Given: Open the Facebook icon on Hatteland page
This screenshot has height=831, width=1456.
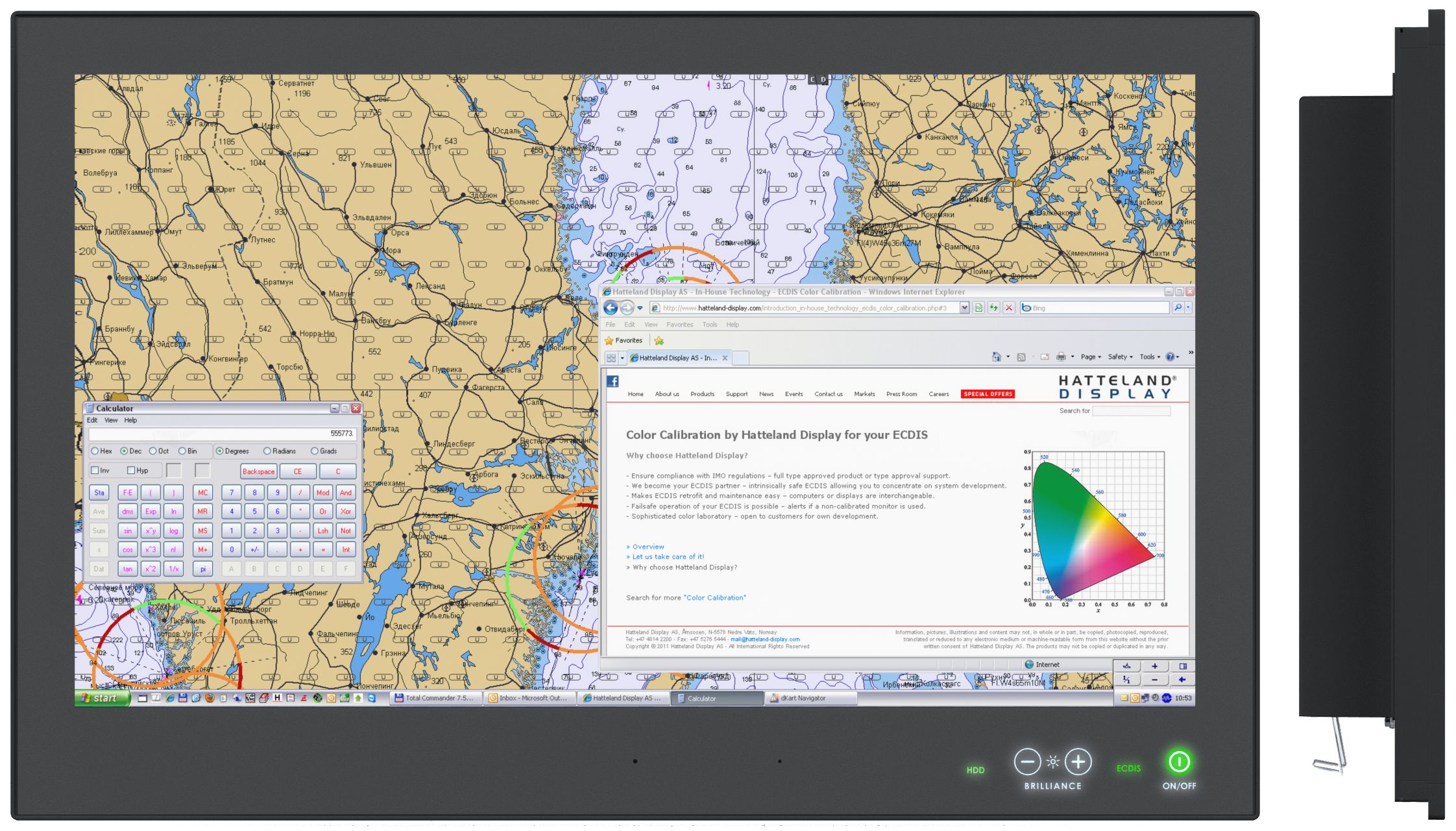Looking at the screenshot, I should (613, 381).
